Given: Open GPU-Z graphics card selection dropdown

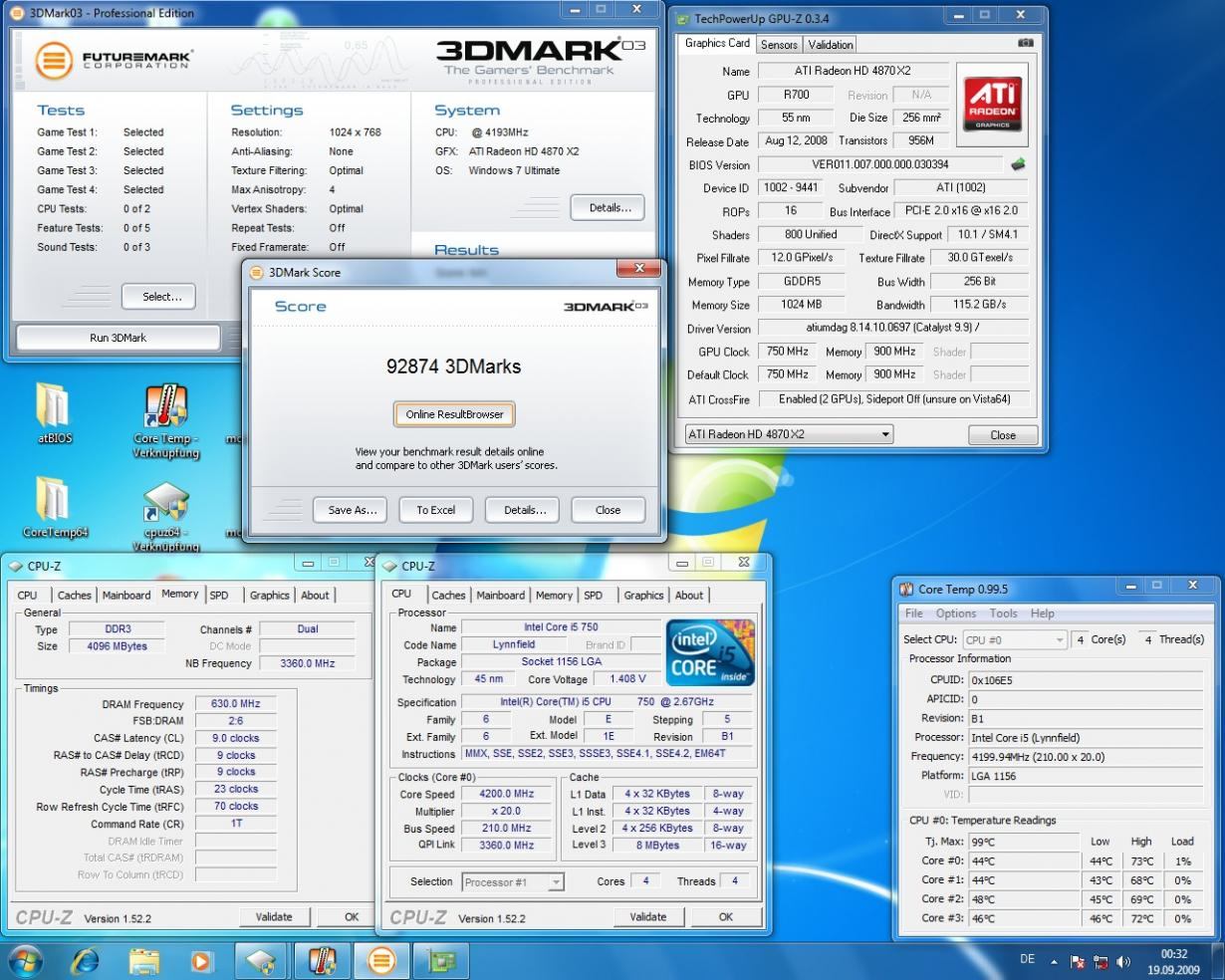Looking at the screenshot, I should (789, 434).
